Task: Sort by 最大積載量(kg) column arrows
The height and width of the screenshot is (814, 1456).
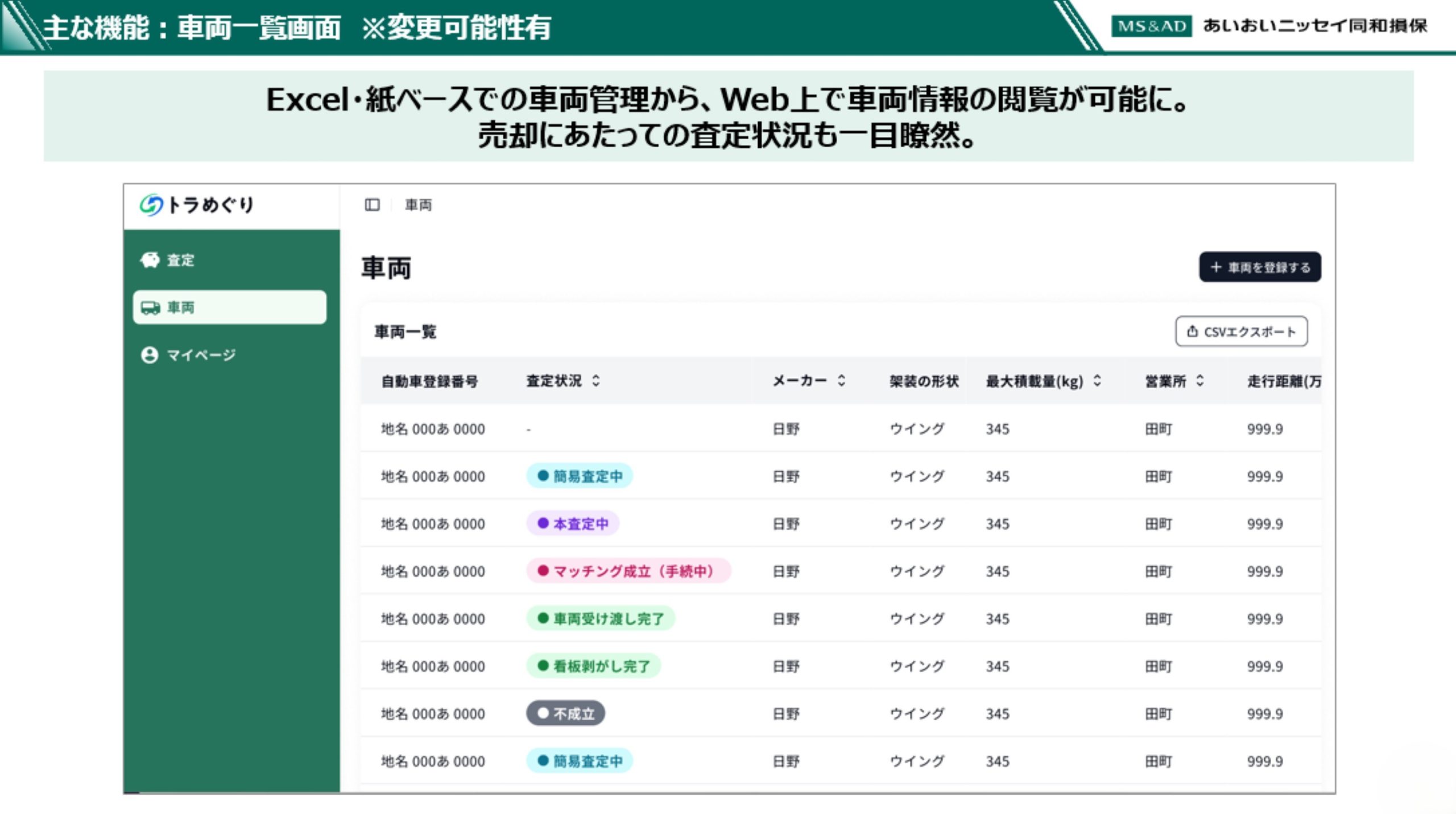Action: (1097, 380)
